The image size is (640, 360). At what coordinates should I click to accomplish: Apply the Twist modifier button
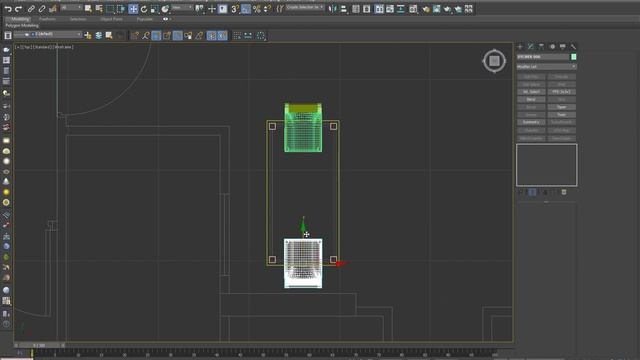[x=562, y=115]
